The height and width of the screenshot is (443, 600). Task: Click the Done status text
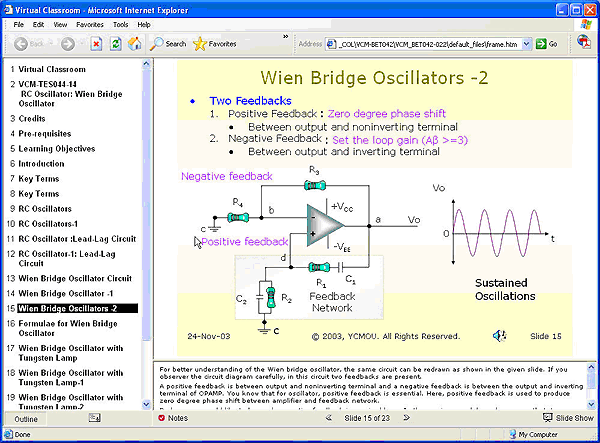click(22, 435)
